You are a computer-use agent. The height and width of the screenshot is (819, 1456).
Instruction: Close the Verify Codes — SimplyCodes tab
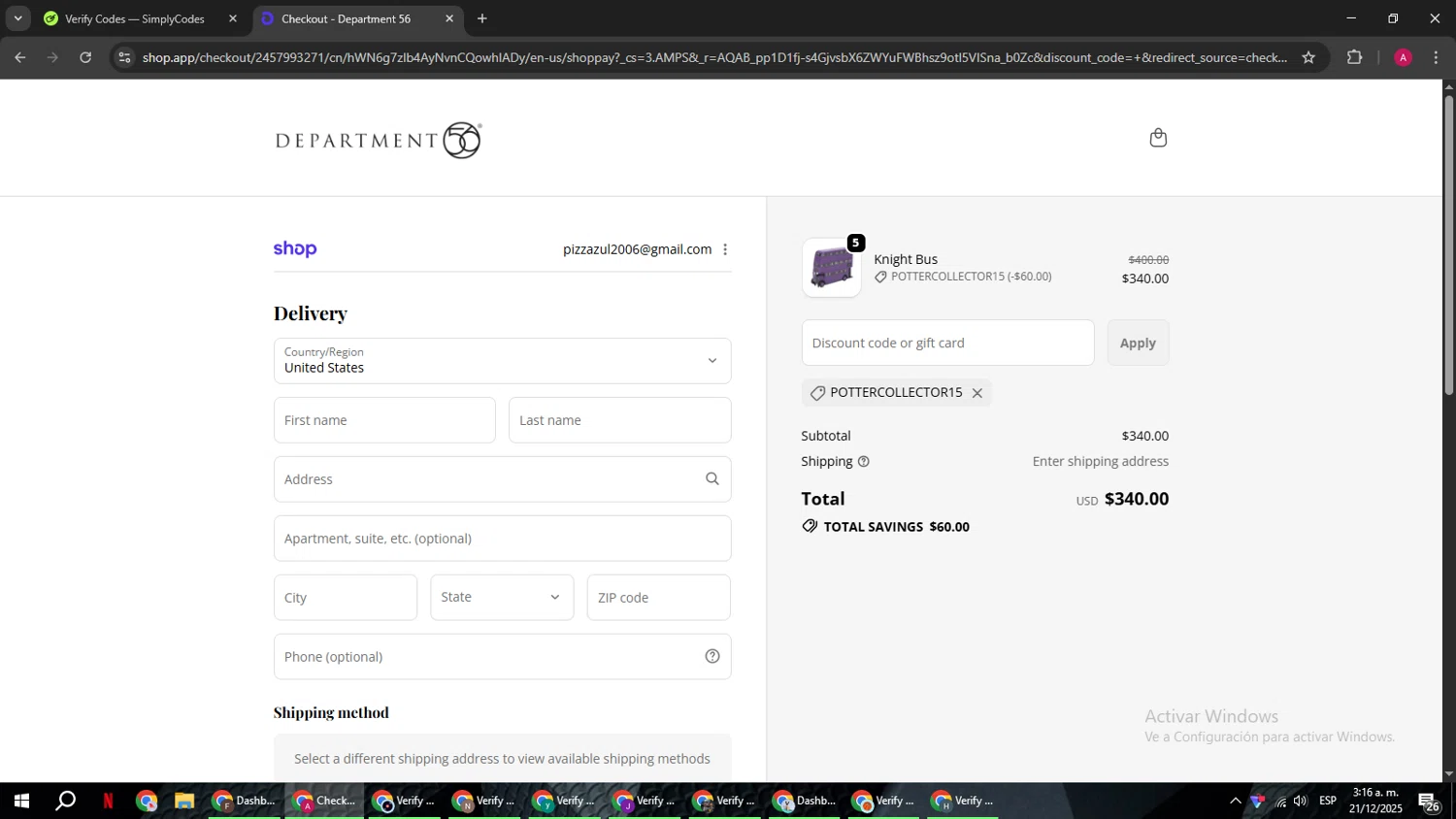click(233, 18)
